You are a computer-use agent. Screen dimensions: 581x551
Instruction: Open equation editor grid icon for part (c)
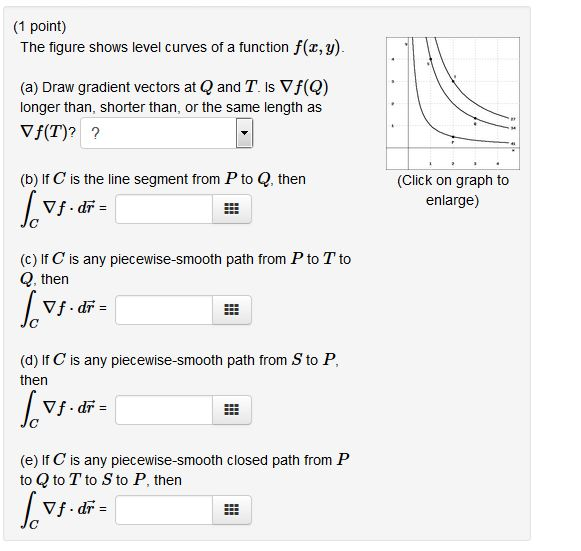232,310
